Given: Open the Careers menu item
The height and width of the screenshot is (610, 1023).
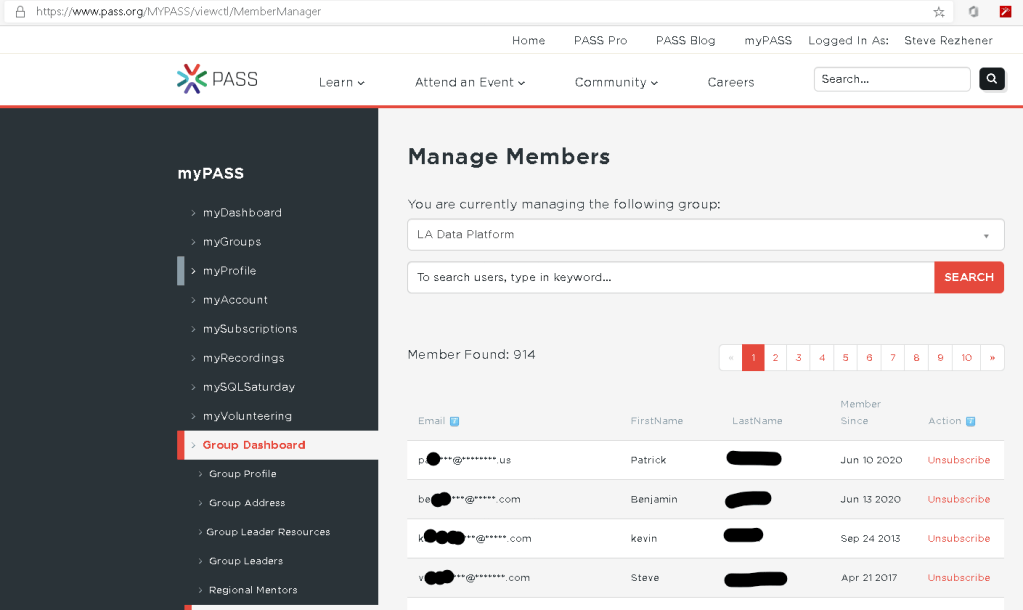Looking at the screenshot, I should (730, 83).
